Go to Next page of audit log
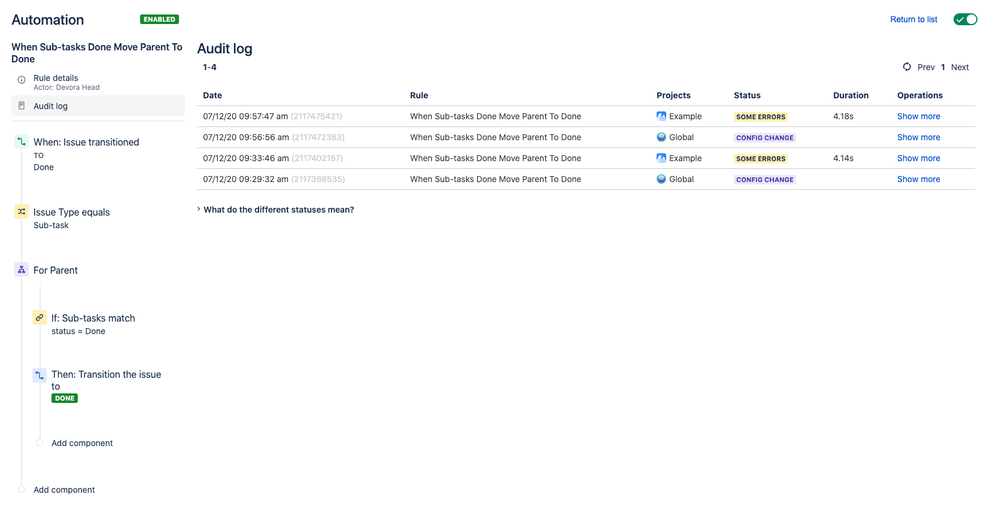This screenshot has height=515, width=999. coord(959,67)
